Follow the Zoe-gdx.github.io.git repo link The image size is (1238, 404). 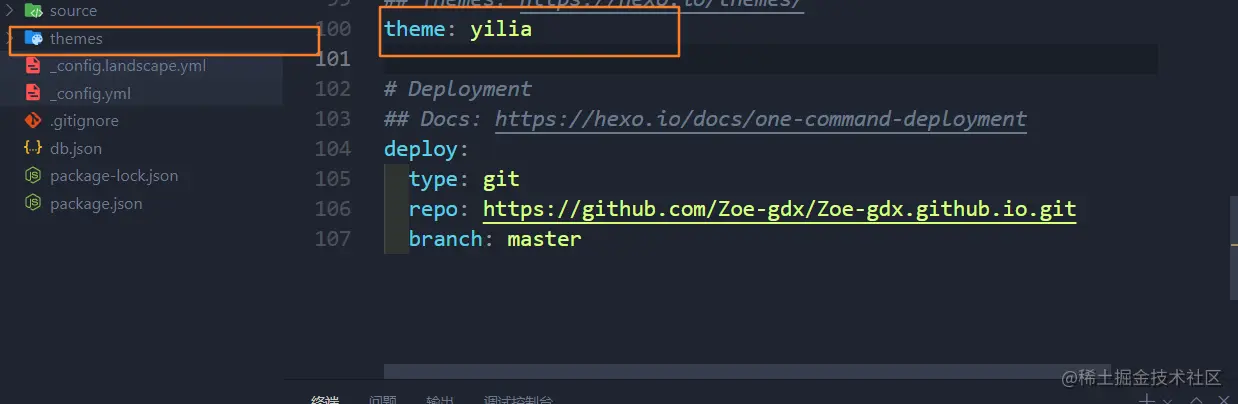(779, 209)
